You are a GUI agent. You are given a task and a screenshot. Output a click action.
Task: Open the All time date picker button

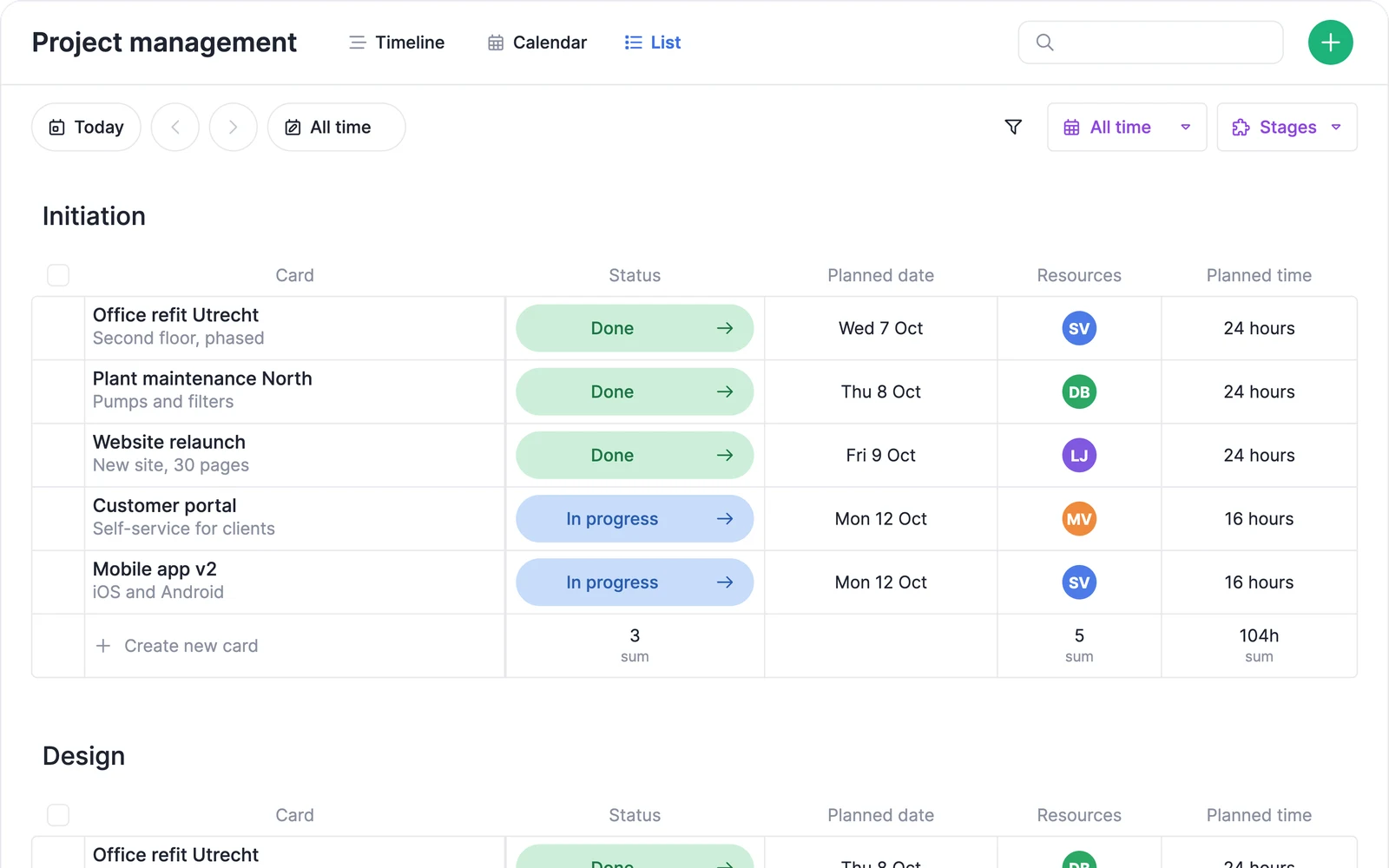336,128
